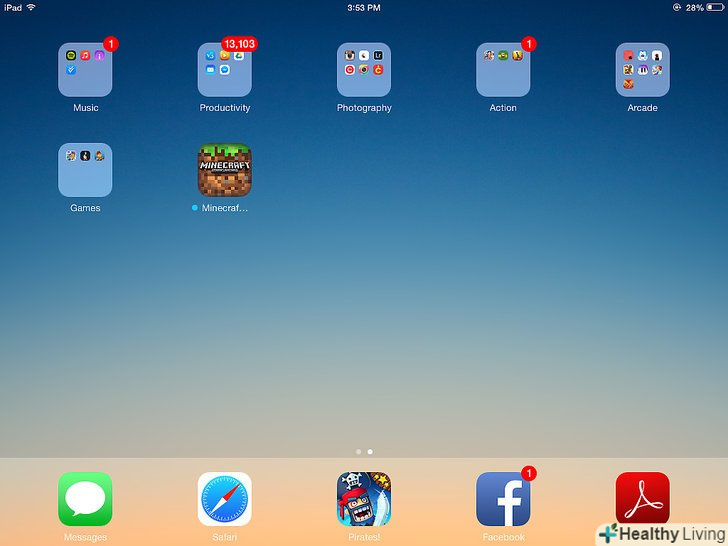Screen dimensions: 728x546
Task: Tap the Arcade folder label
Action: 643,108
